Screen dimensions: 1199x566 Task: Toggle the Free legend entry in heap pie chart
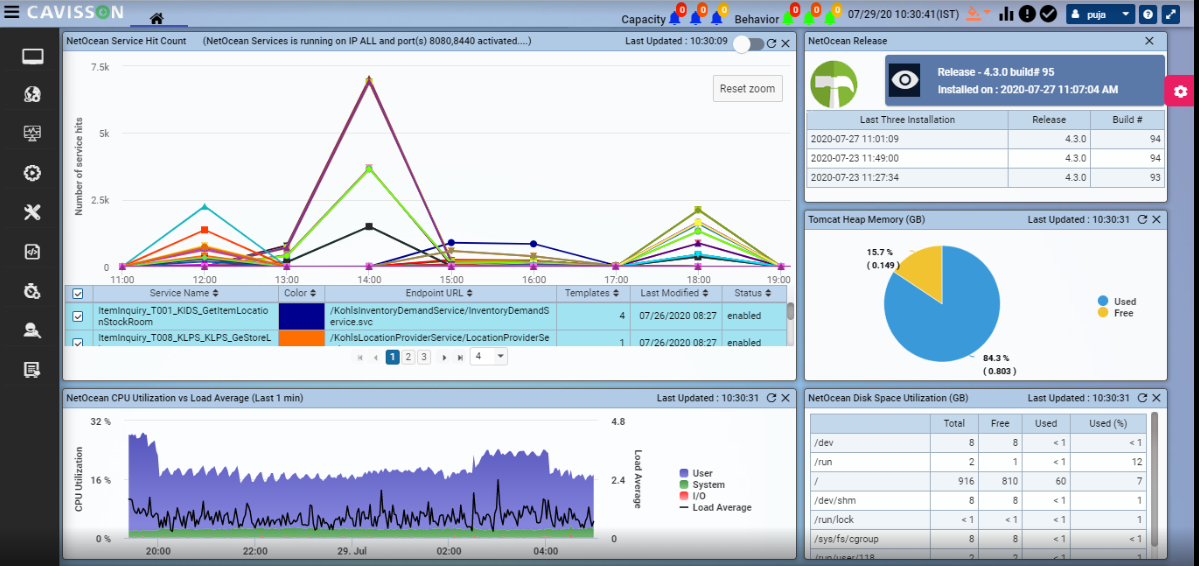1115,313
